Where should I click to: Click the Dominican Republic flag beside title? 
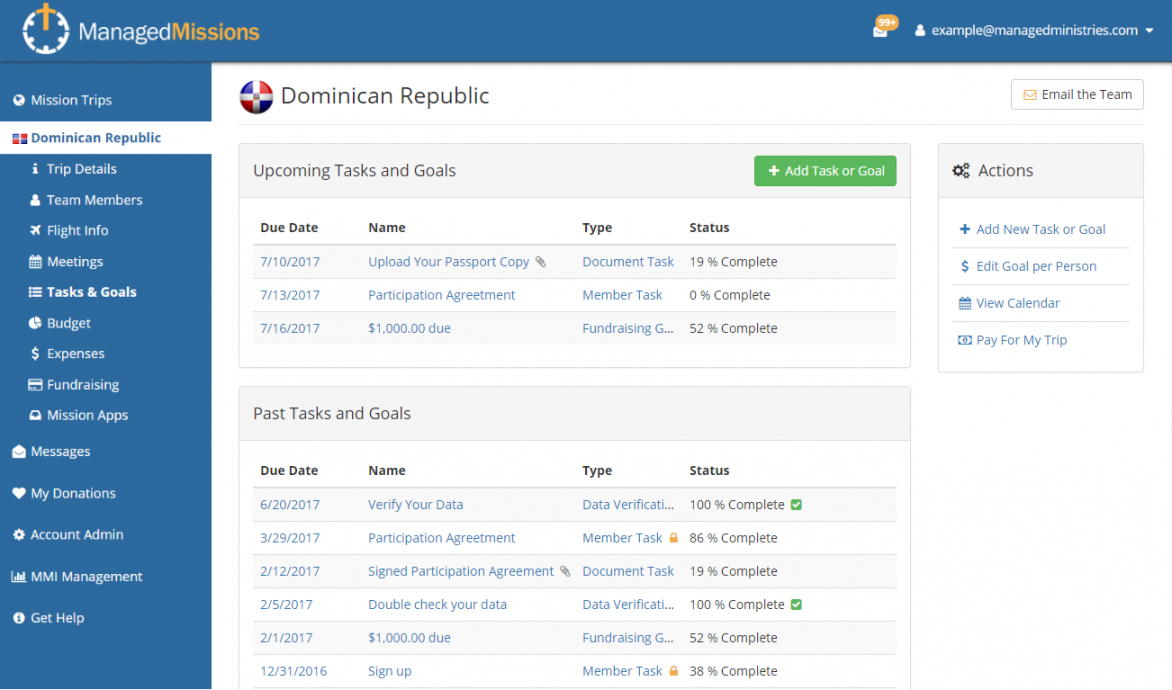256,96
